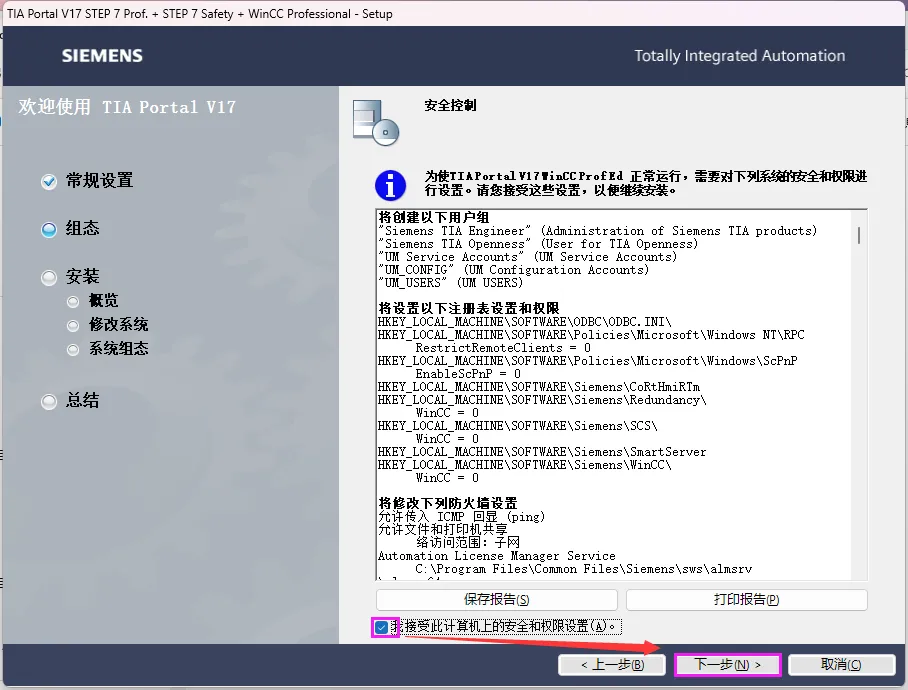Click the 将创建以下用户组 heading
The image size is (908, 690).
(434, 218)
